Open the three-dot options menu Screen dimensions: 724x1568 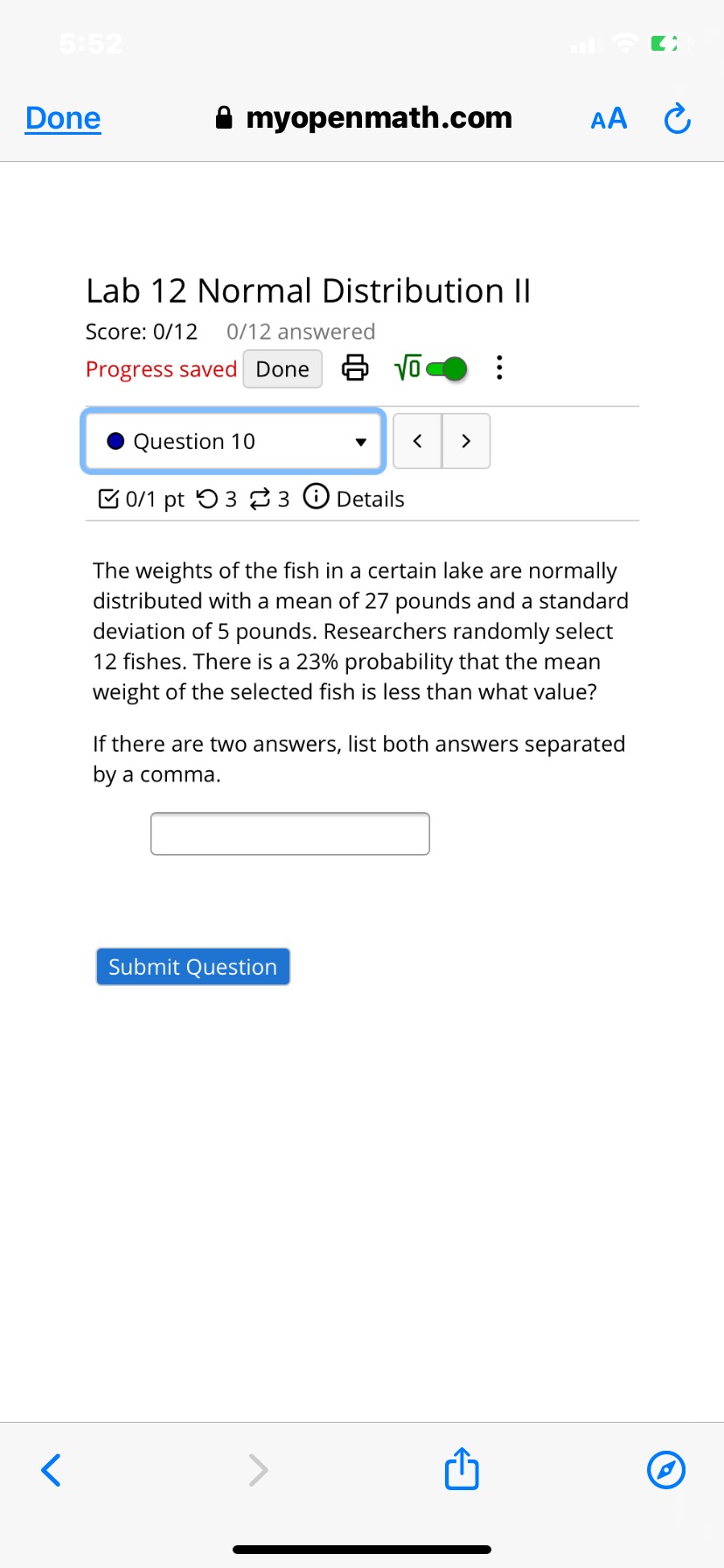point(498,367)
